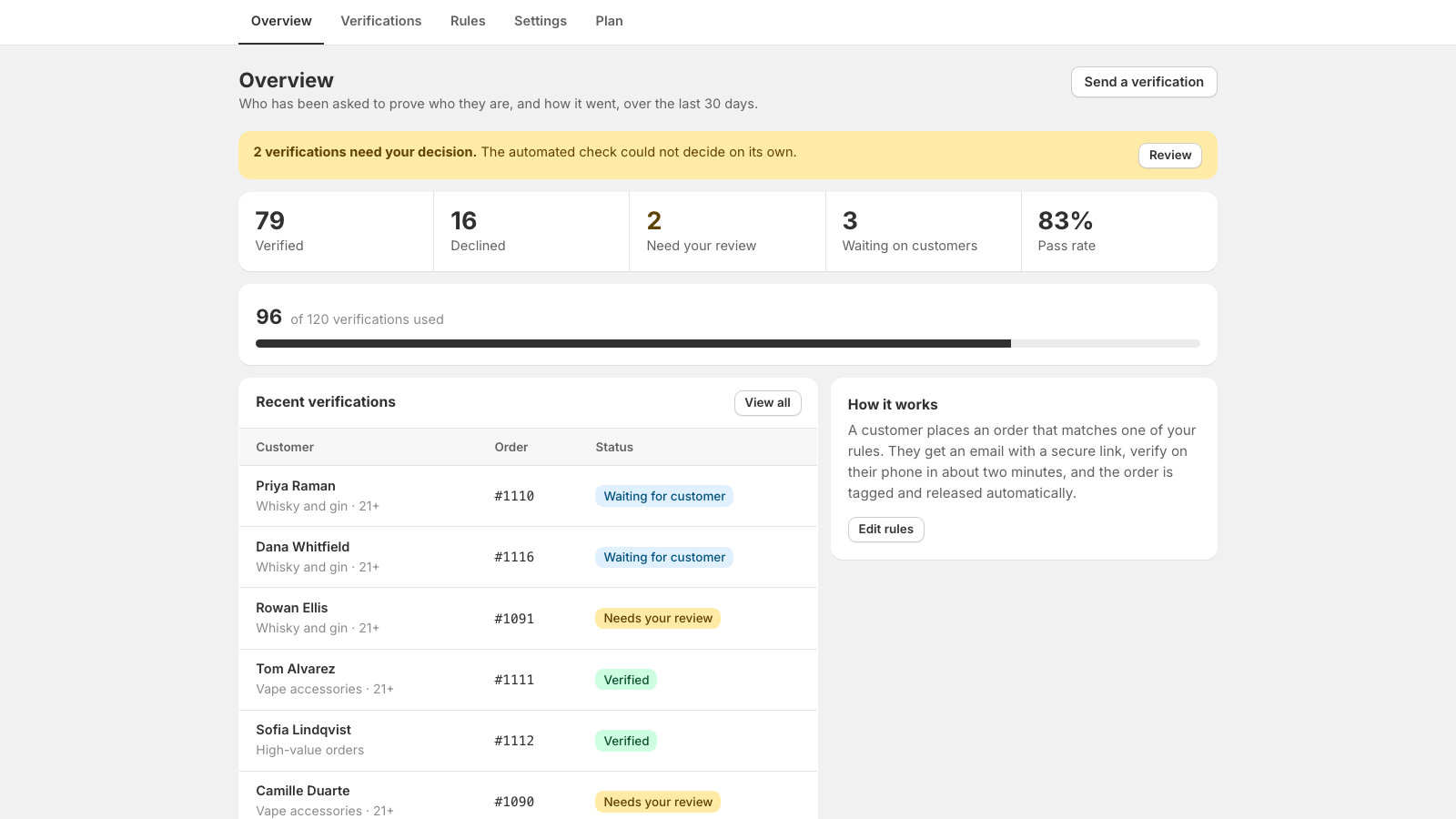Click Needs your review badge for Camille Duarte
This screenshot has width=1456, height=819.
(658, 802)
